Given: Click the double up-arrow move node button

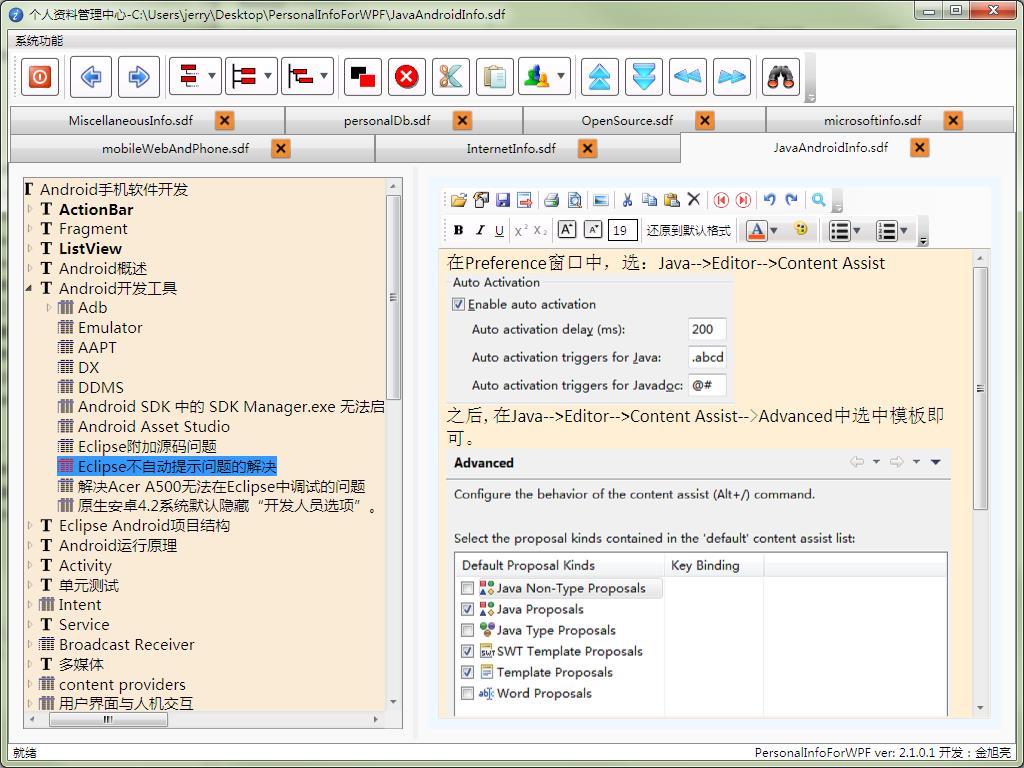Looking at the screenshot, I should coord(600,76).
